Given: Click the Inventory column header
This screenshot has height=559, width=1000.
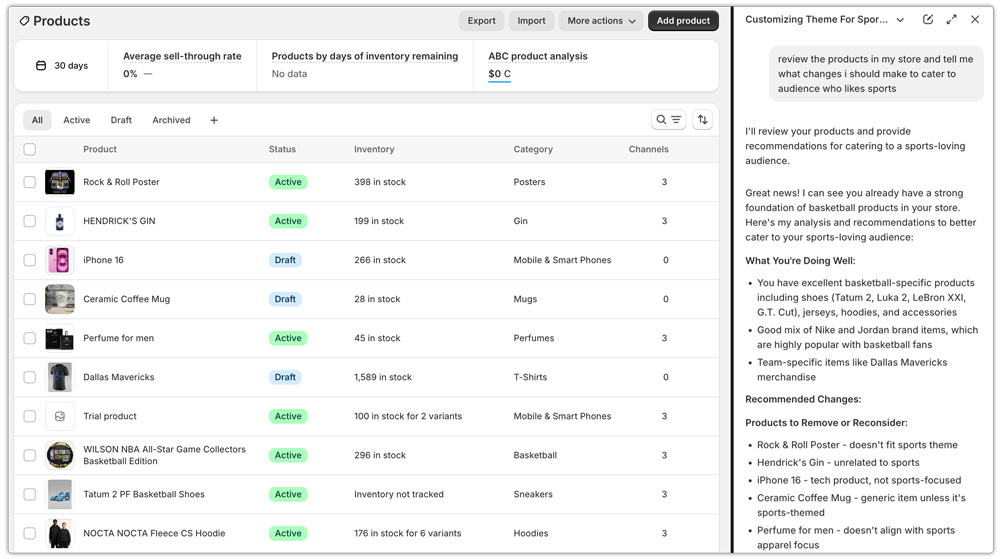Looking at the screenshot, I should coord(374,149).
